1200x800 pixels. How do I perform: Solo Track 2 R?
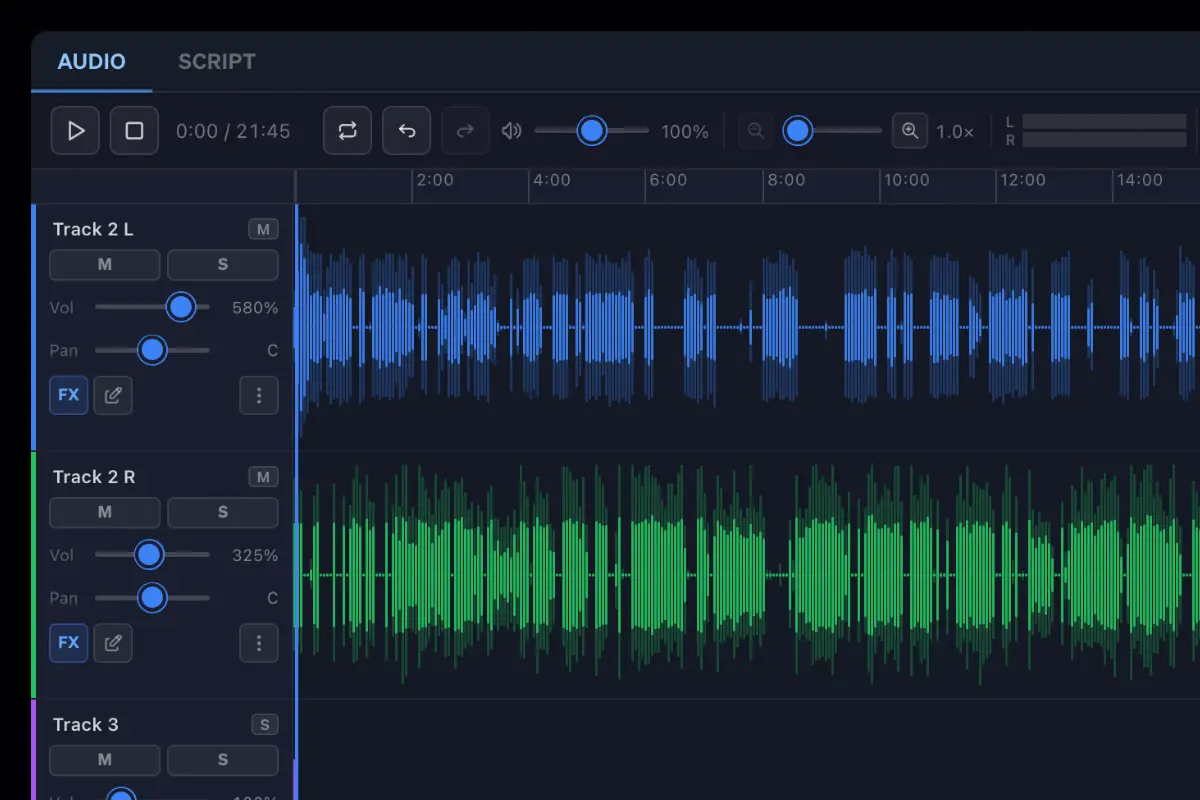223,513
